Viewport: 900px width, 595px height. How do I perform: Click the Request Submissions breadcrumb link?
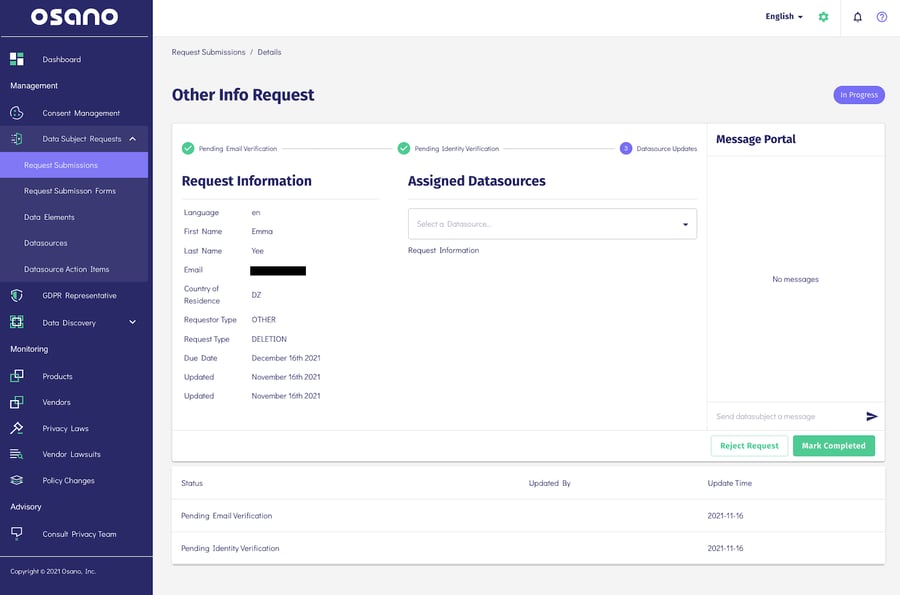click(208, 52)
